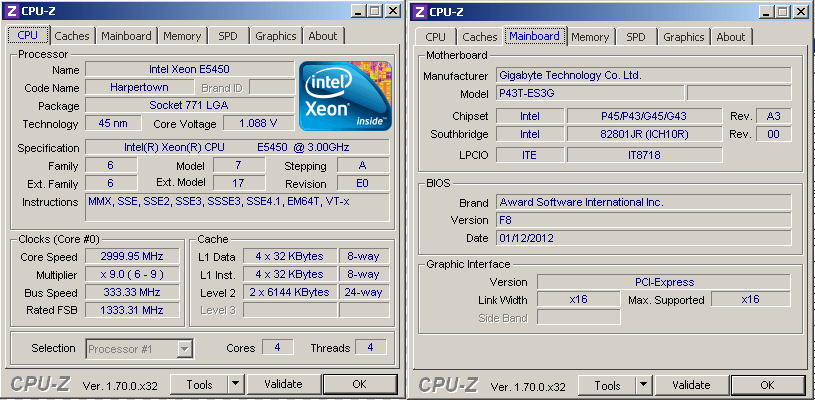Open Memory tab in left window
815x400 pixels.
pos(182,36)
